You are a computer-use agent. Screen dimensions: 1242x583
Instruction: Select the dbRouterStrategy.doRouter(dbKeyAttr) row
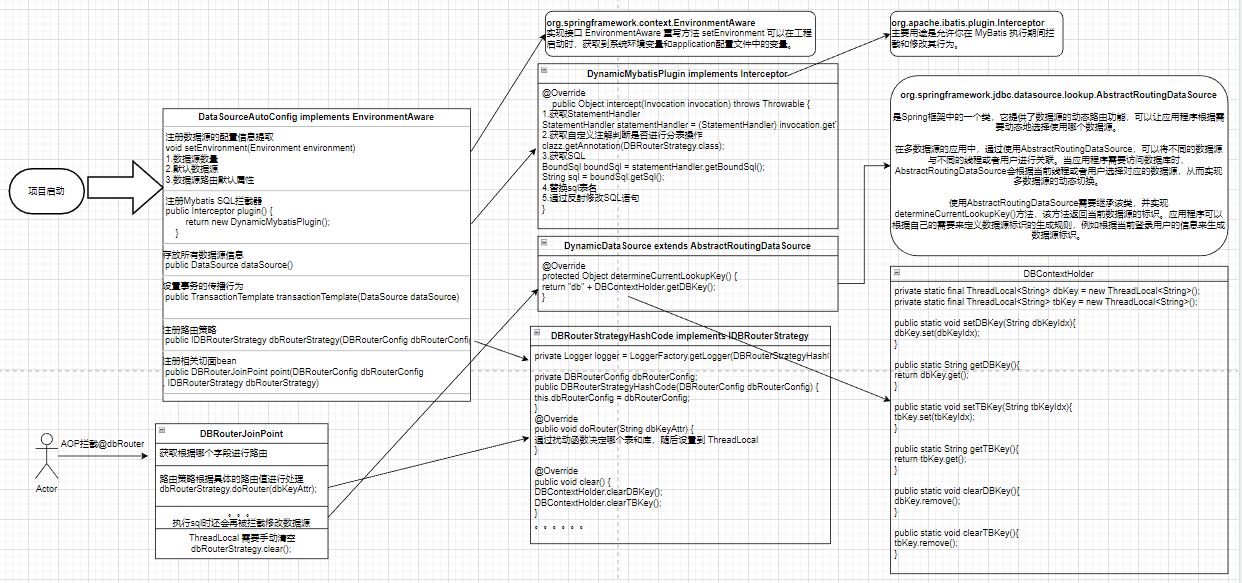click(241, 484)
